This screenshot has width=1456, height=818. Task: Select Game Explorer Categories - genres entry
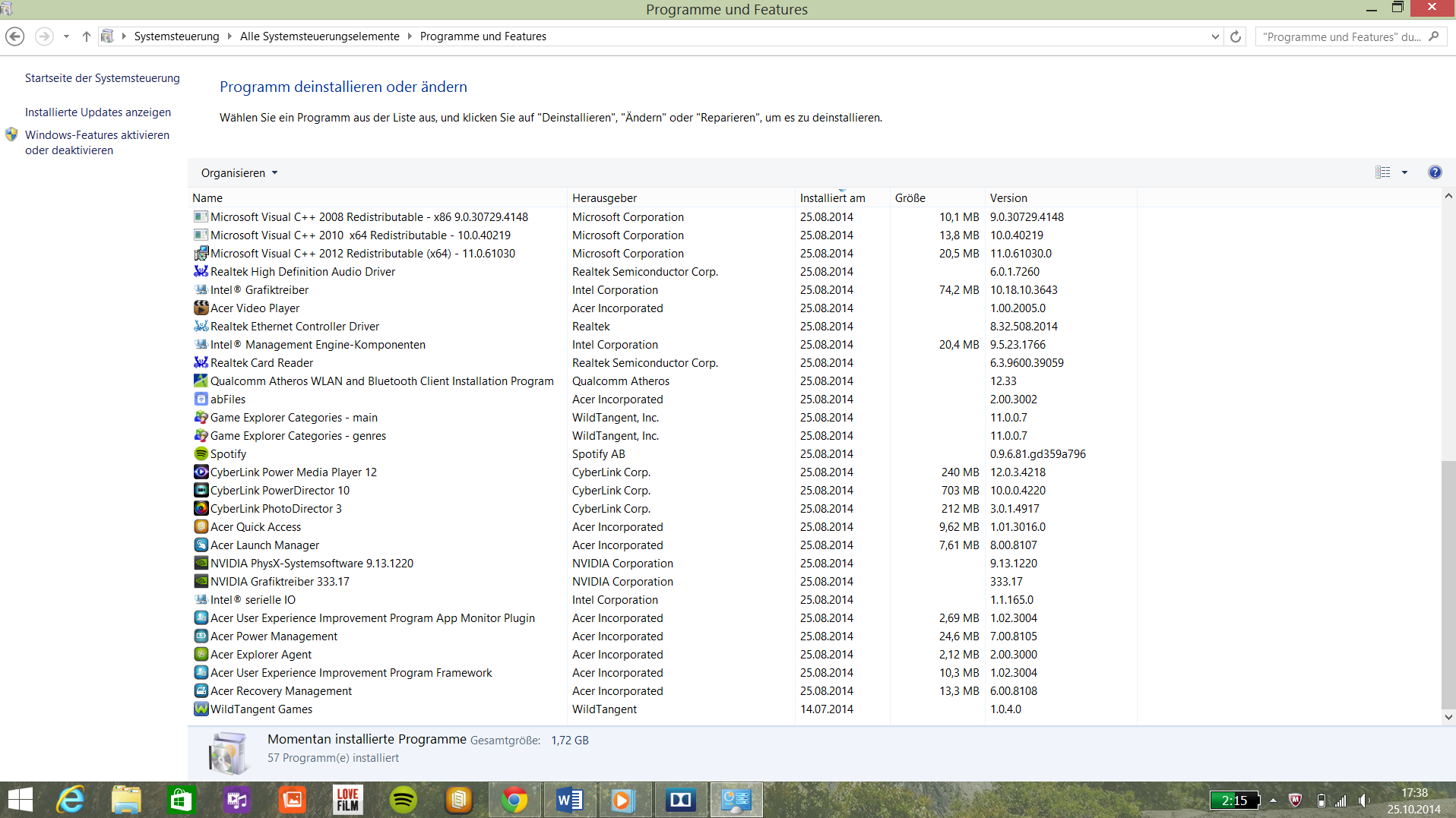(x=298, y=435)
